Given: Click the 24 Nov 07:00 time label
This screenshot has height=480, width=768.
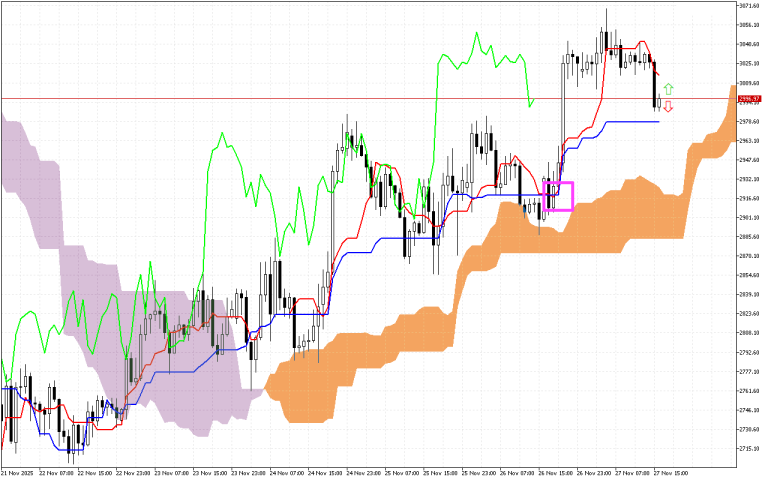Looking at the screenshot, I should click(286, 473).
